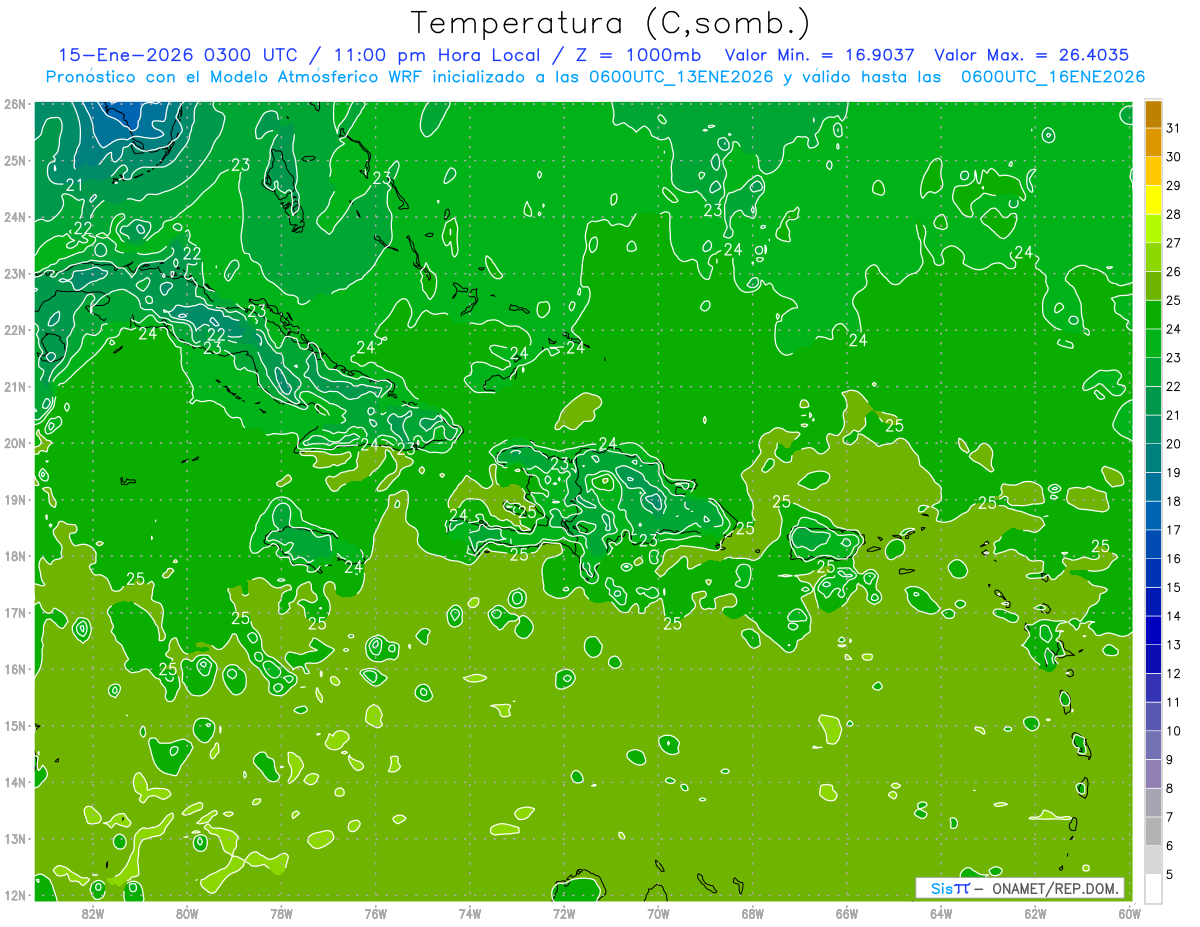Click the blue legend block between 15 and 16

tap(1153, 573)
